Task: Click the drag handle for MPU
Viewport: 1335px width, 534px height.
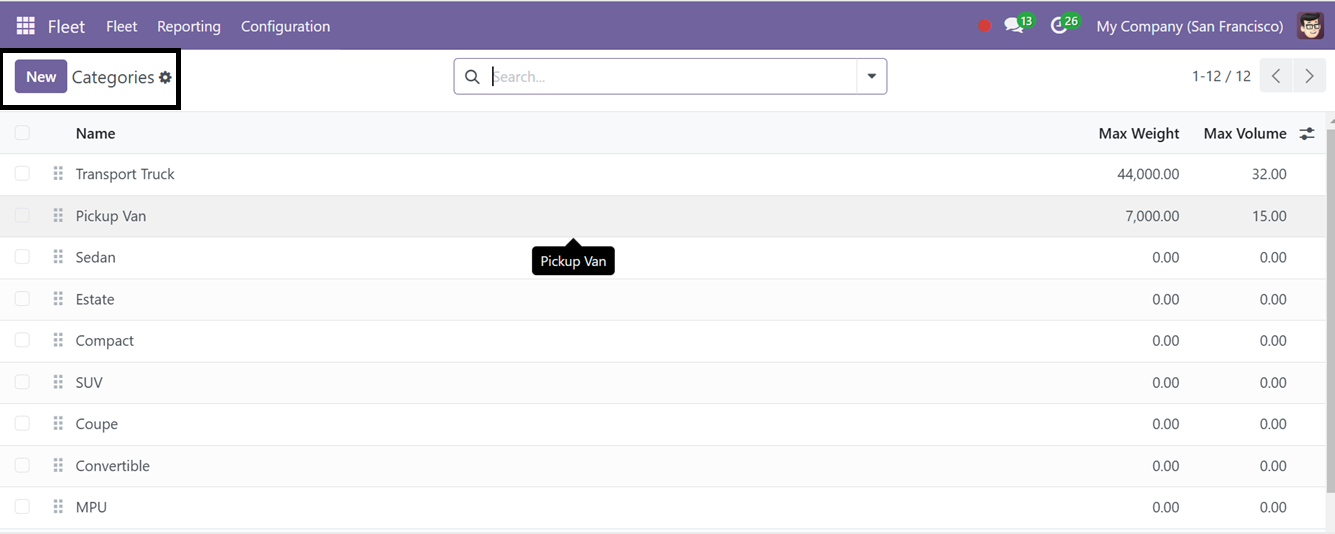Action: 58,507
